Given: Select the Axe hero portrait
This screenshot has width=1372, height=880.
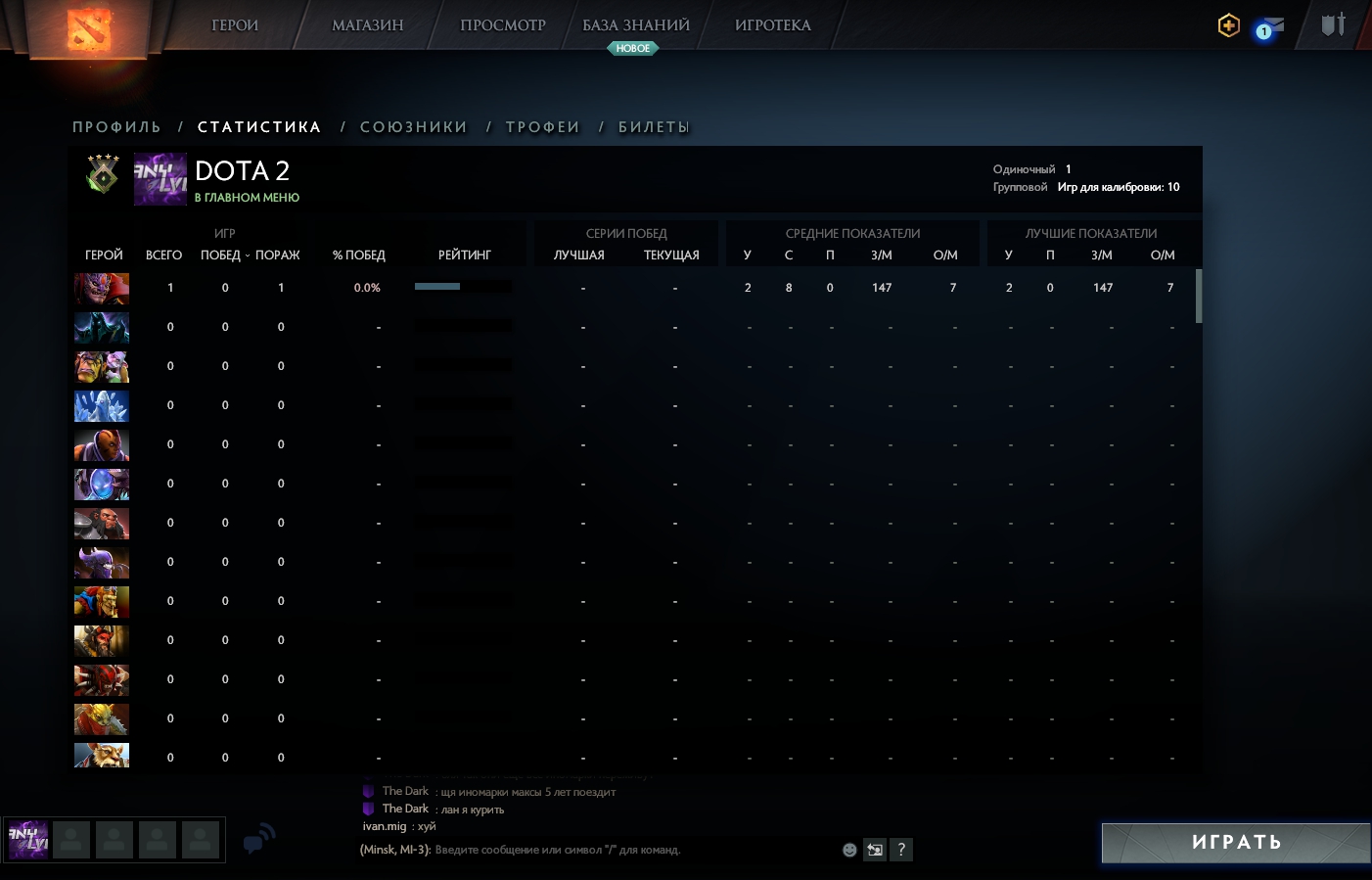Looking at the screenshot, I should [x=102, y=524].
